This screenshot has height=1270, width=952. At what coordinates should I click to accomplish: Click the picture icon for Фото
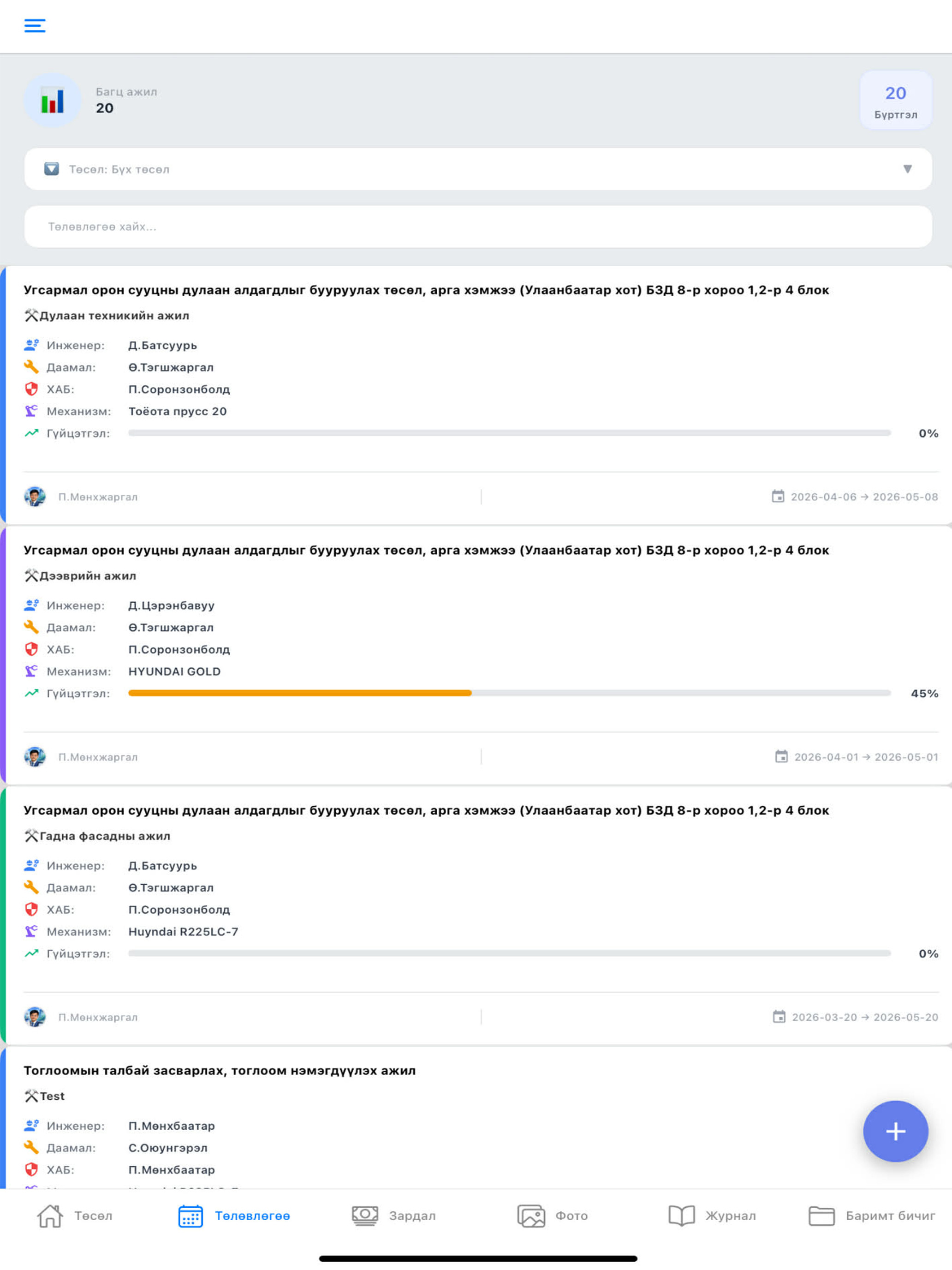click(x=531, y=1216)
